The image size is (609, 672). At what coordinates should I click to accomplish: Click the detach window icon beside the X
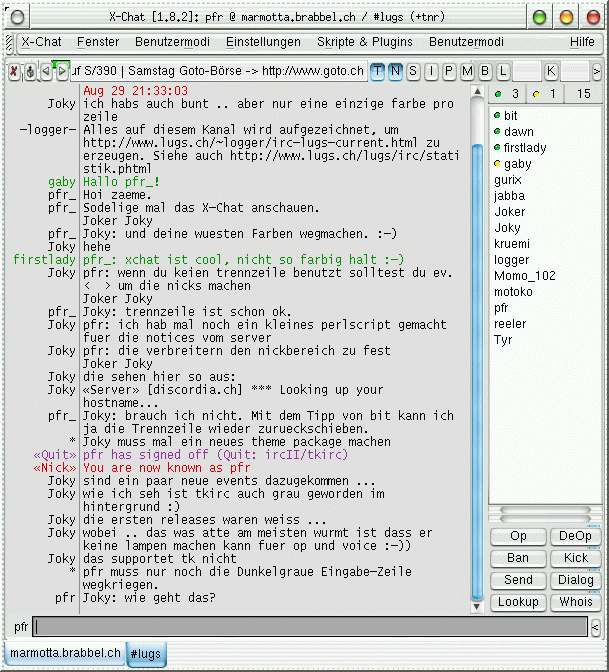point(30,71)
